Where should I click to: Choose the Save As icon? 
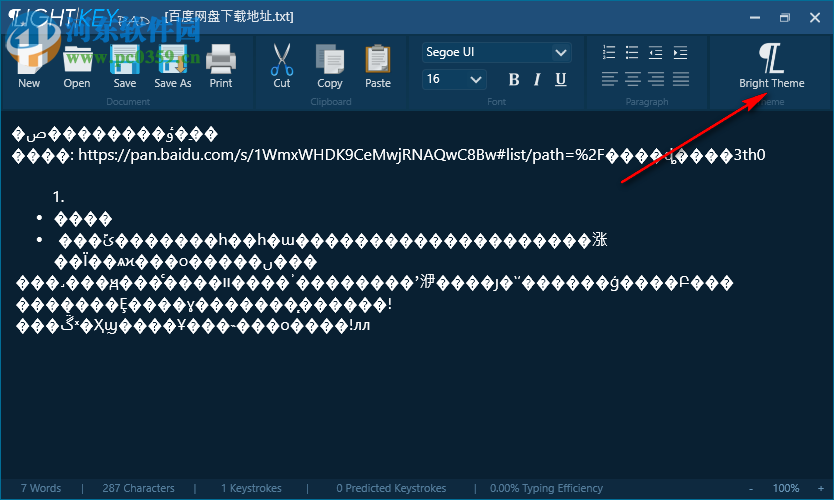[173, 66]
